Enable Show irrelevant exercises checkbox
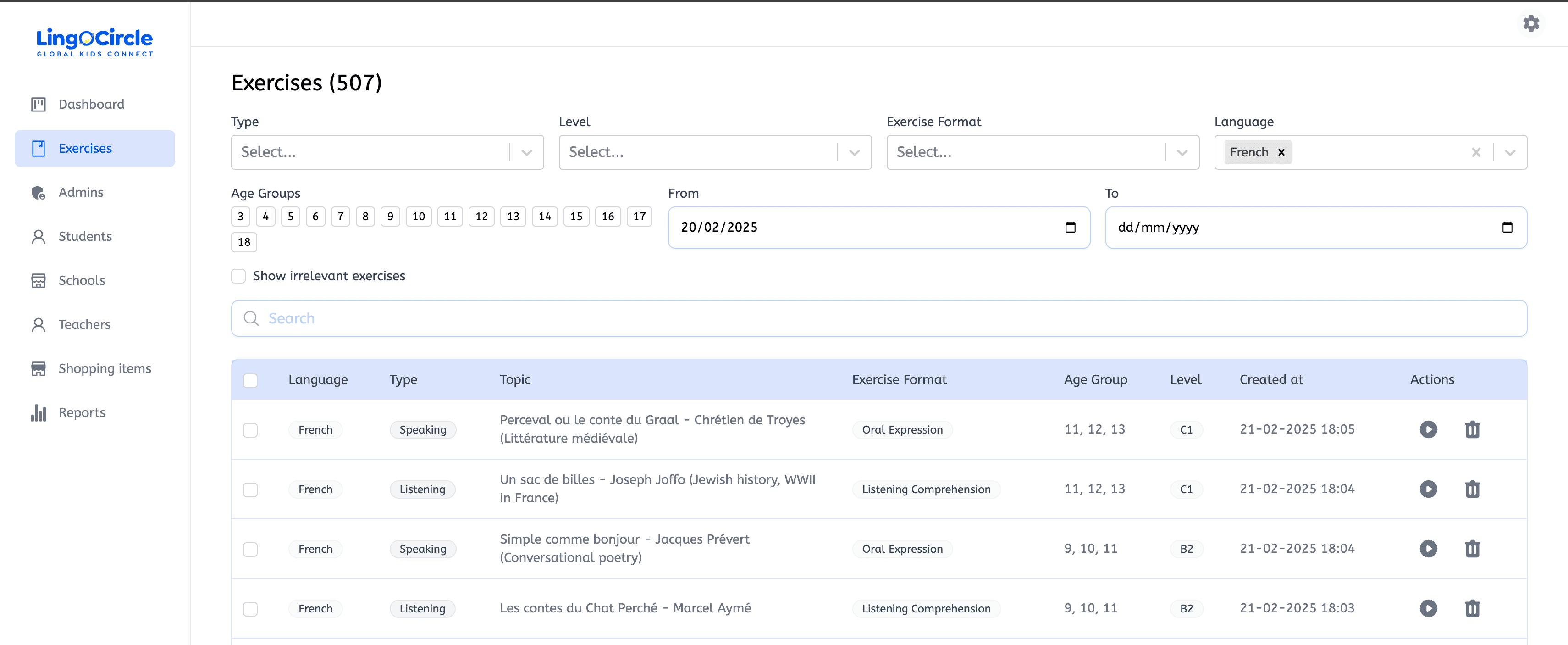Image resolution: width=1568 pixels, height=645 pixels. point(238,276)
